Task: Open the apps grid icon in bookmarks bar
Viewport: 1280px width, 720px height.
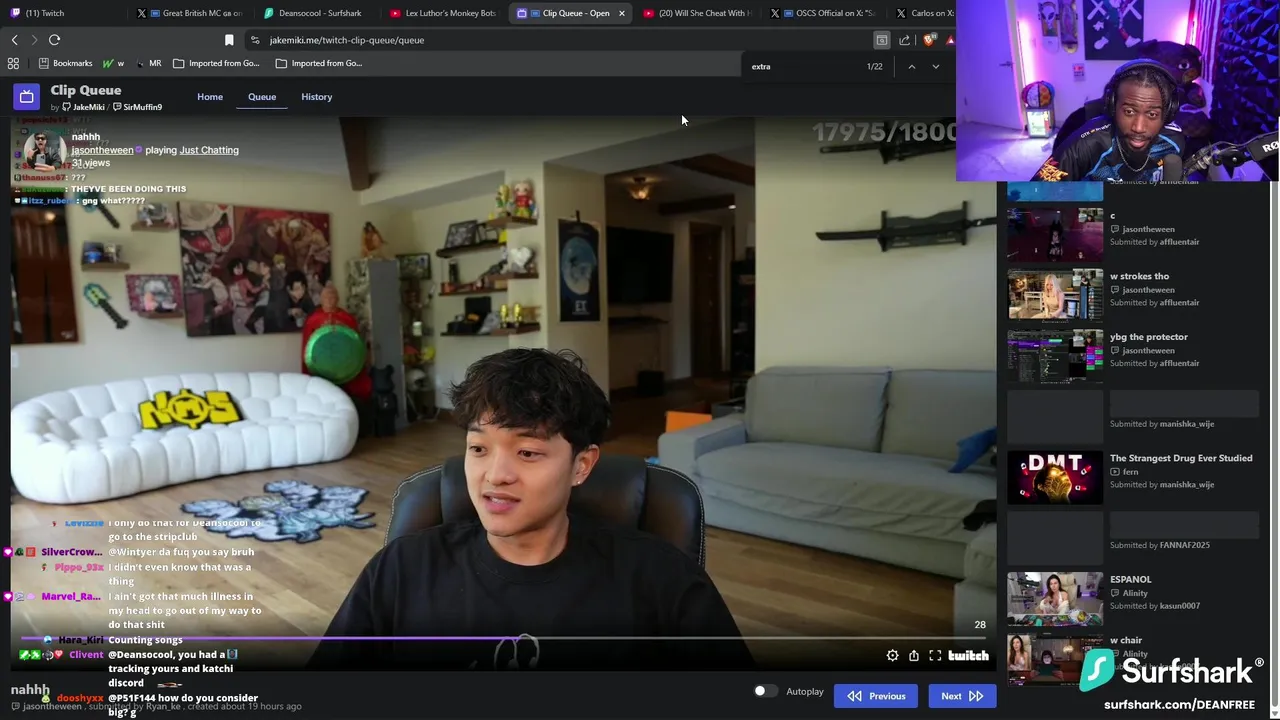Action: (13, 63)
